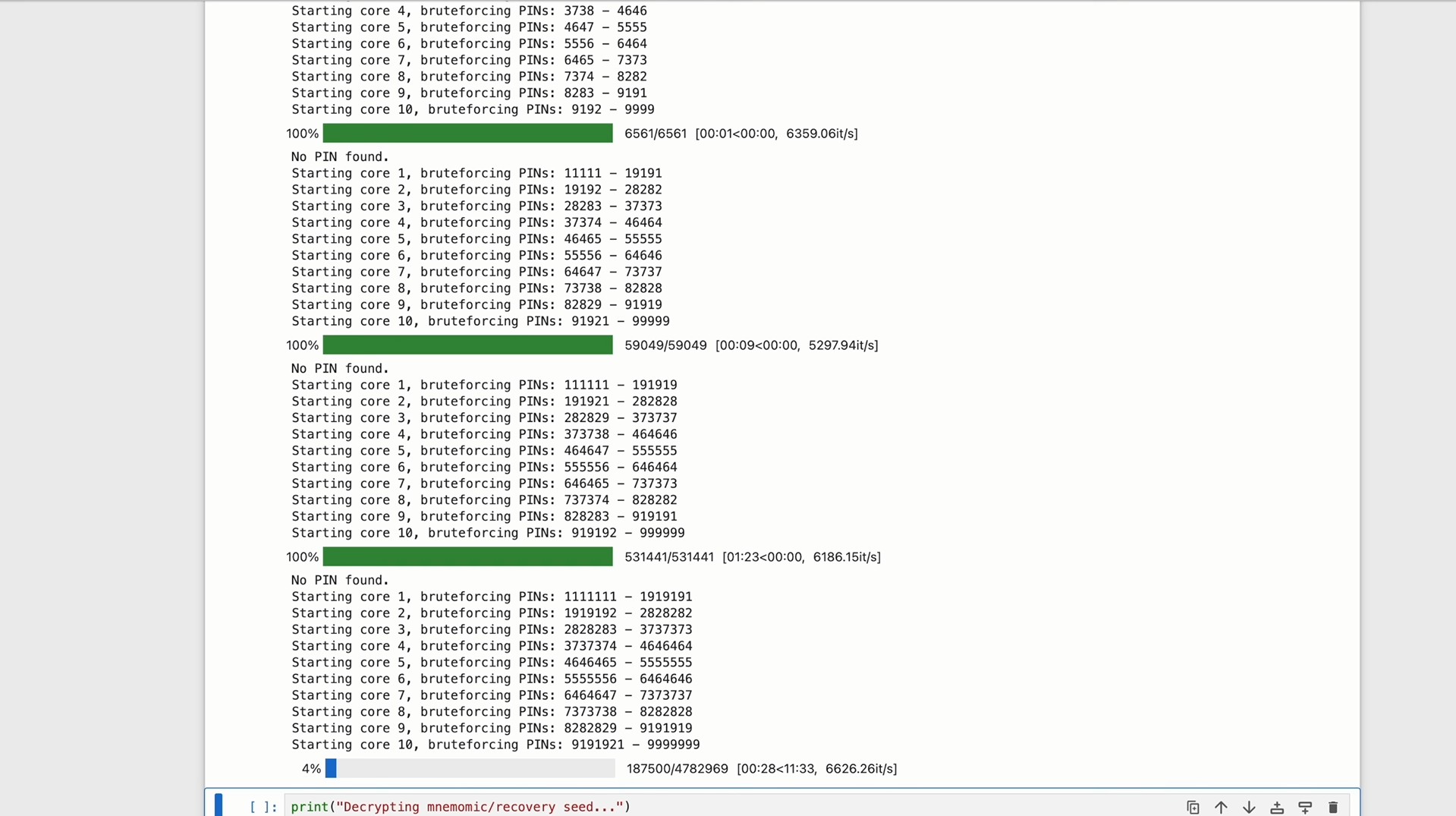This screenshot has width=1456, height=816.
Task: Move the print cell down
Action: pos(1249,807)
